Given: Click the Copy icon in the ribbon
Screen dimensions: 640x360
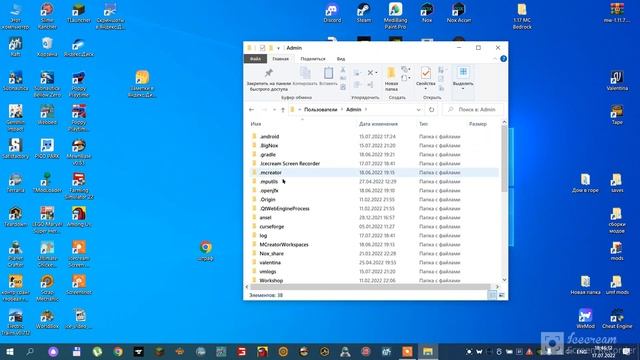Looking at the screenshot, I should tap(305, 73).
